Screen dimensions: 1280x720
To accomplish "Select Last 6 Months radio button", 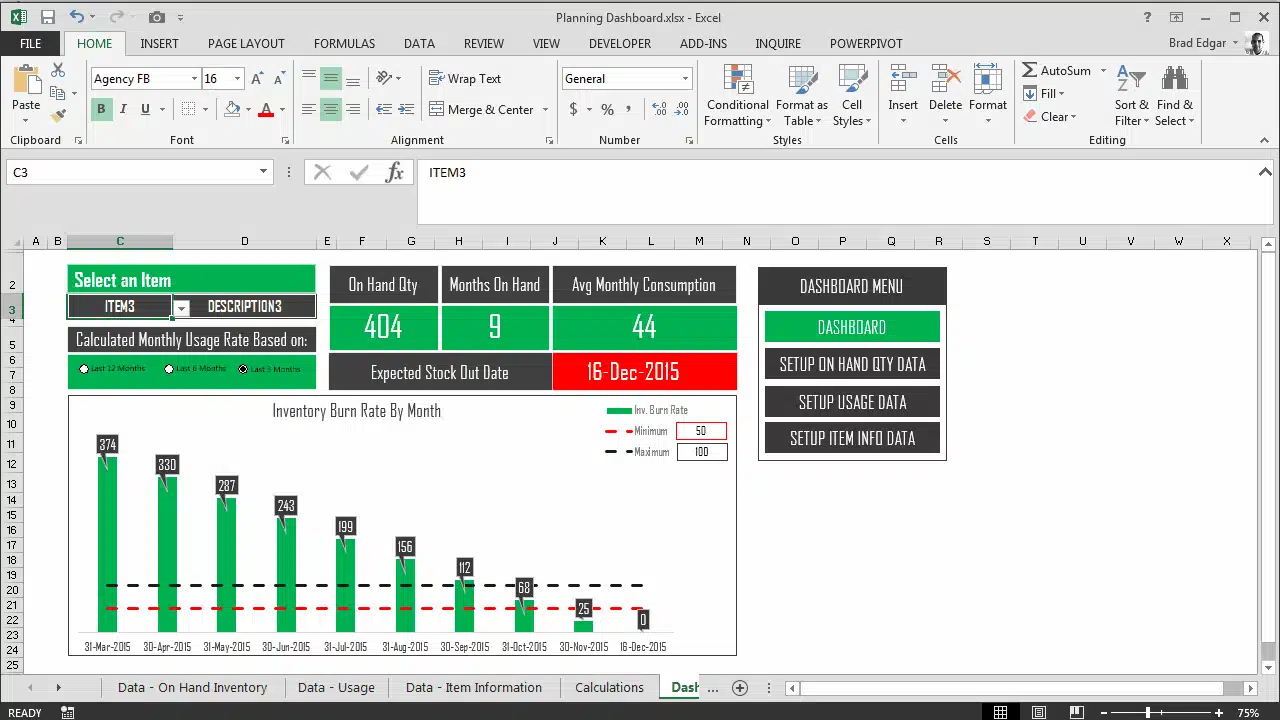I will click(x=169, y=369).
